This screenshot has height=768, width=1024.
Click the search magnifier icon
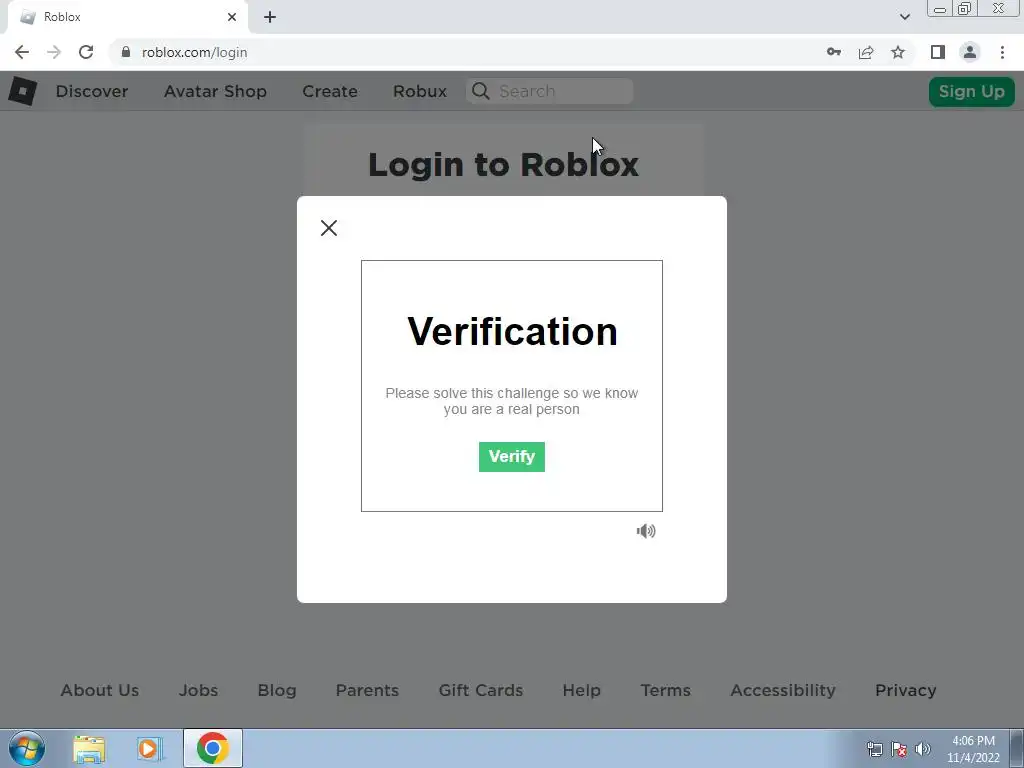(x=481, y=91)
